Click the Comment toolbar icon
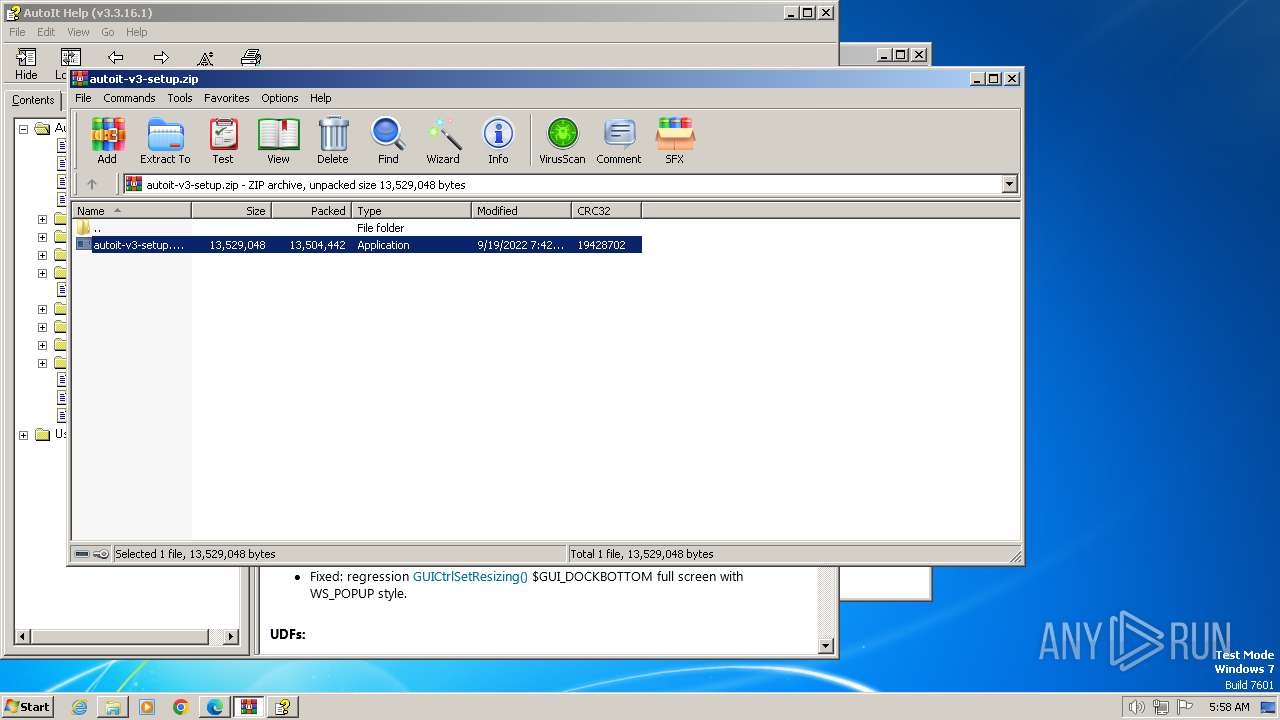The width and height of the screenshot is (1280, 720). (x=619, y=141)
